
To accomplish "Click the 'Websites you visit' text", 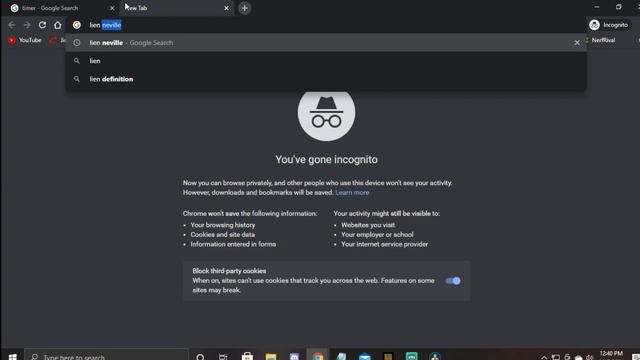I will 368,225.
